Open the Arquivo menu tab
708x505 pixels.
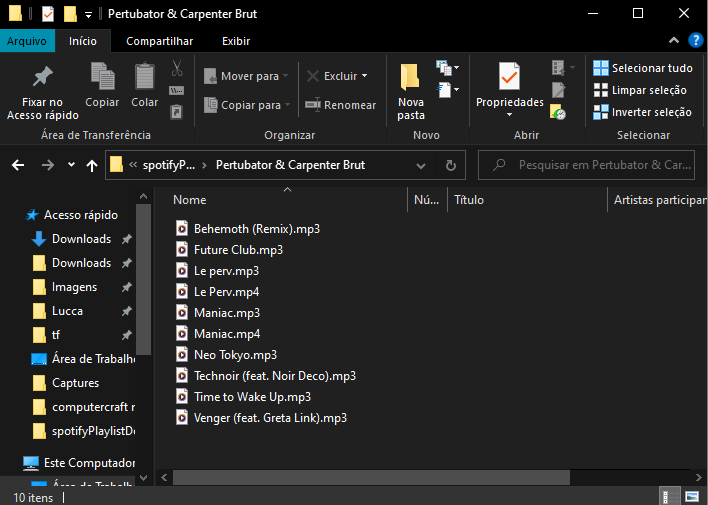[27, 41]
